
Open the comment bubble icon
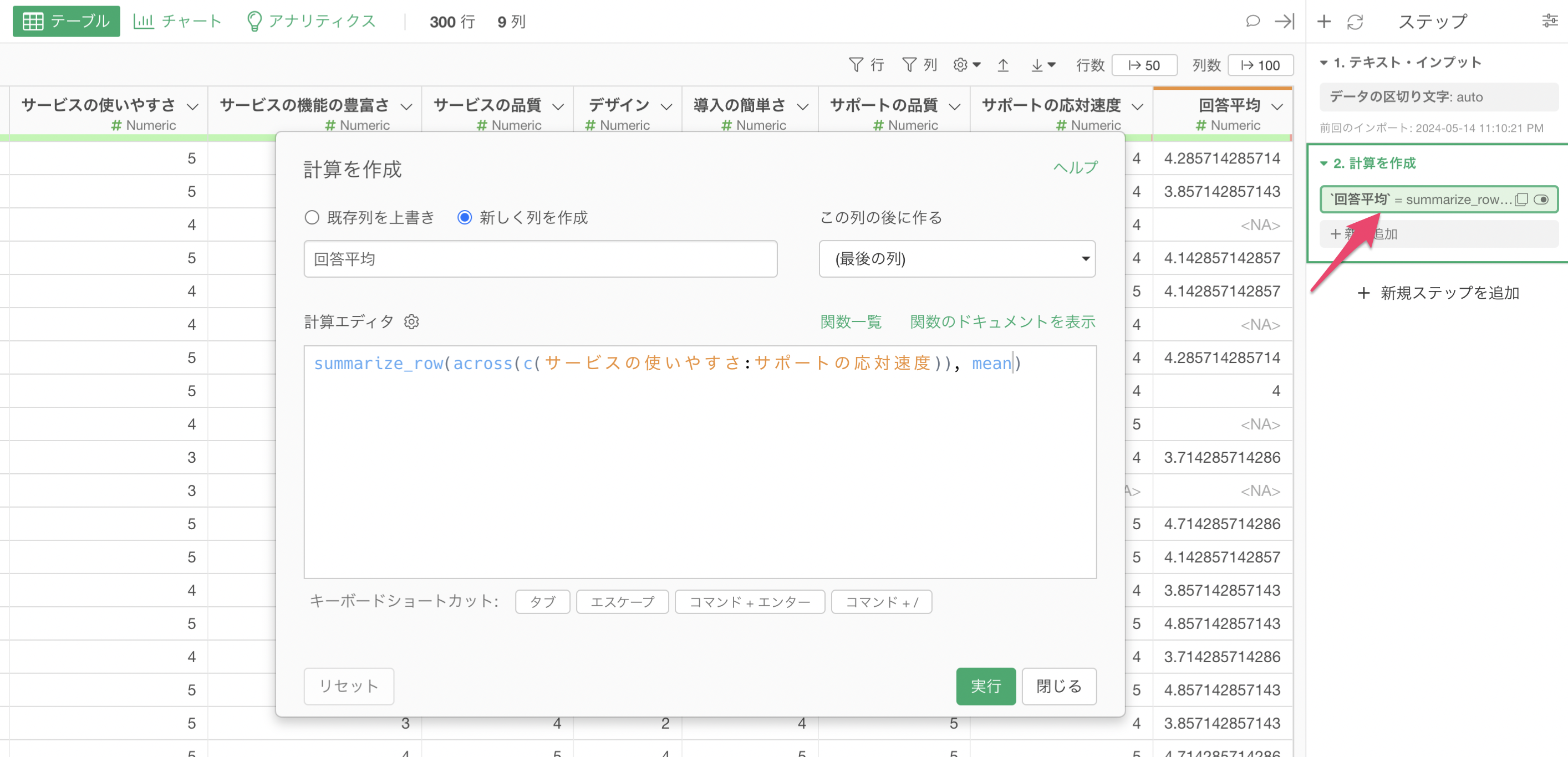coord(1252,21)
